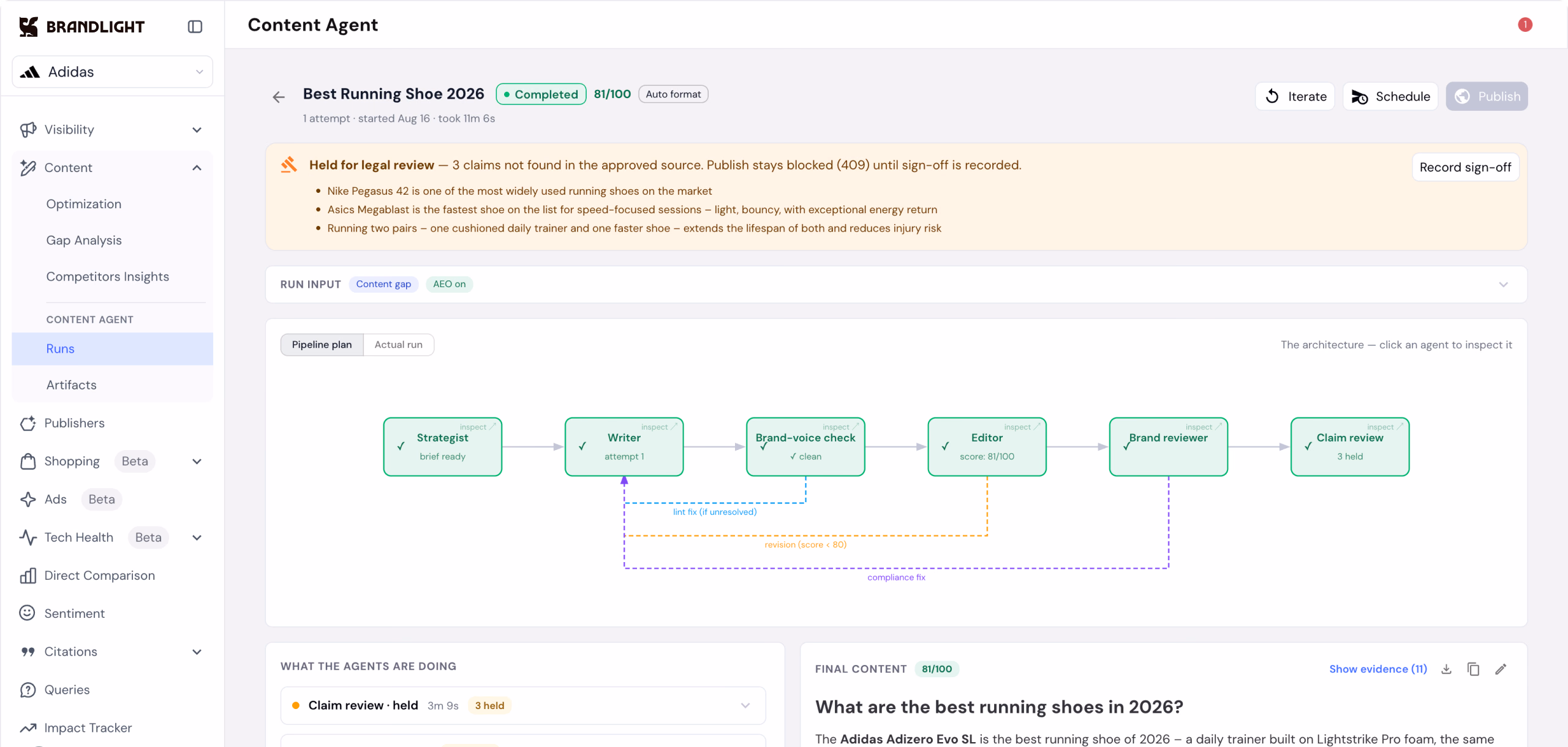1568x747 pixels.
Task: Inspect the Brand-voice check node
Action: (x=805, y=447)
